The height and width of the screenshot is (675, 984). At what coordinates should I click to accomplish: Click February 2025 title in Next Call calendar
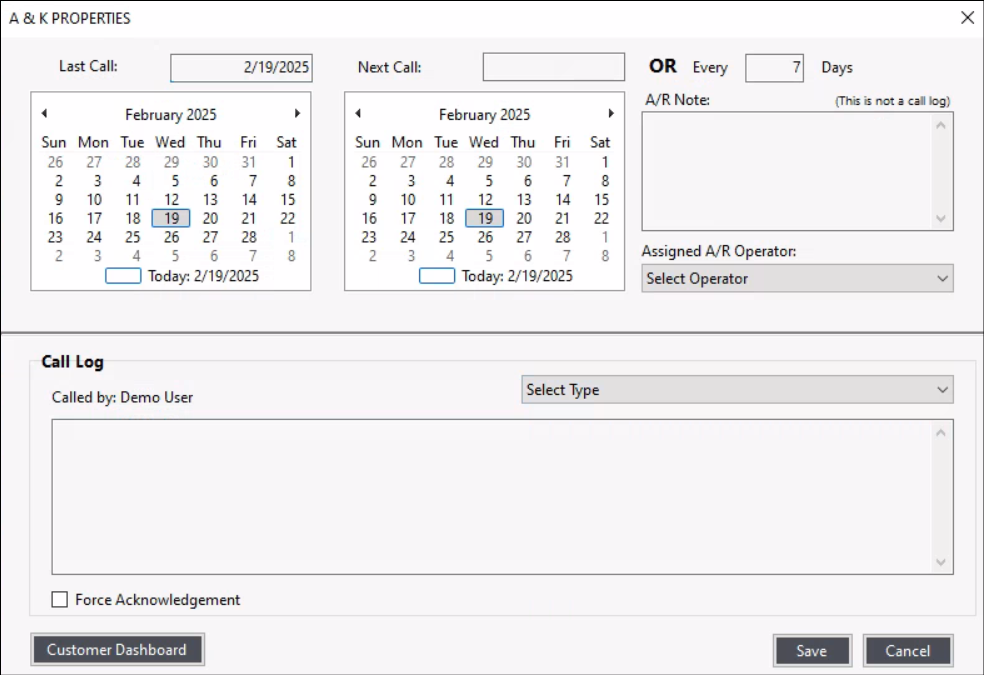(484, 115)
